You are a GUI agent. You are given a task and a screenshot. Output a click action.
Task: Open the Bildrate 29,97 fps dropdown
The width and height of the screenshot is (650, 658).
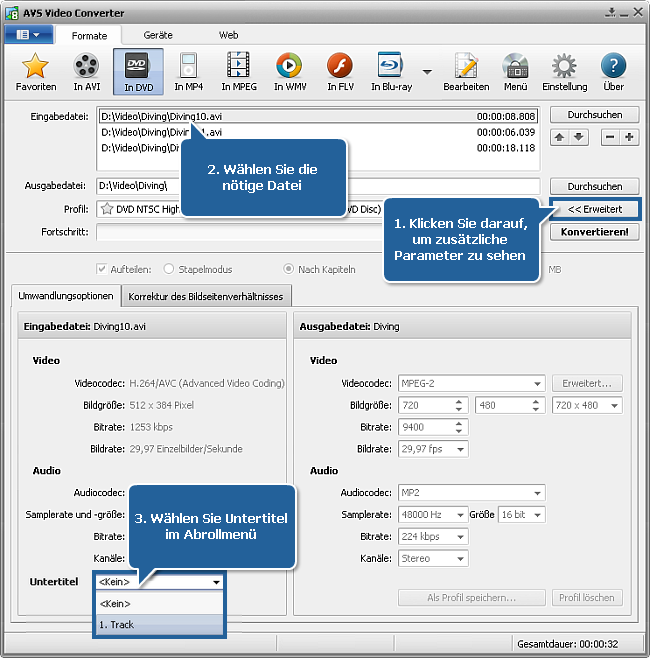point(433,449)
